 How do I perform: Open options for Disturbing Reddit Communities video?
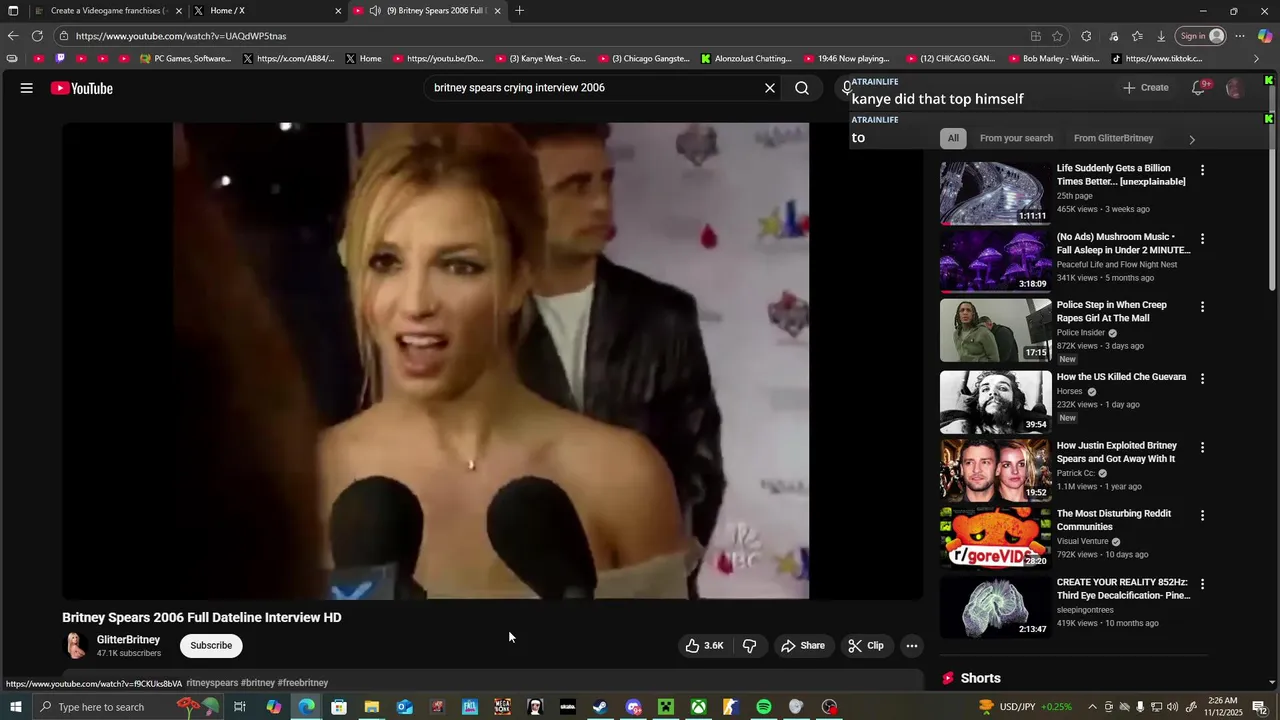(1202, 516)
